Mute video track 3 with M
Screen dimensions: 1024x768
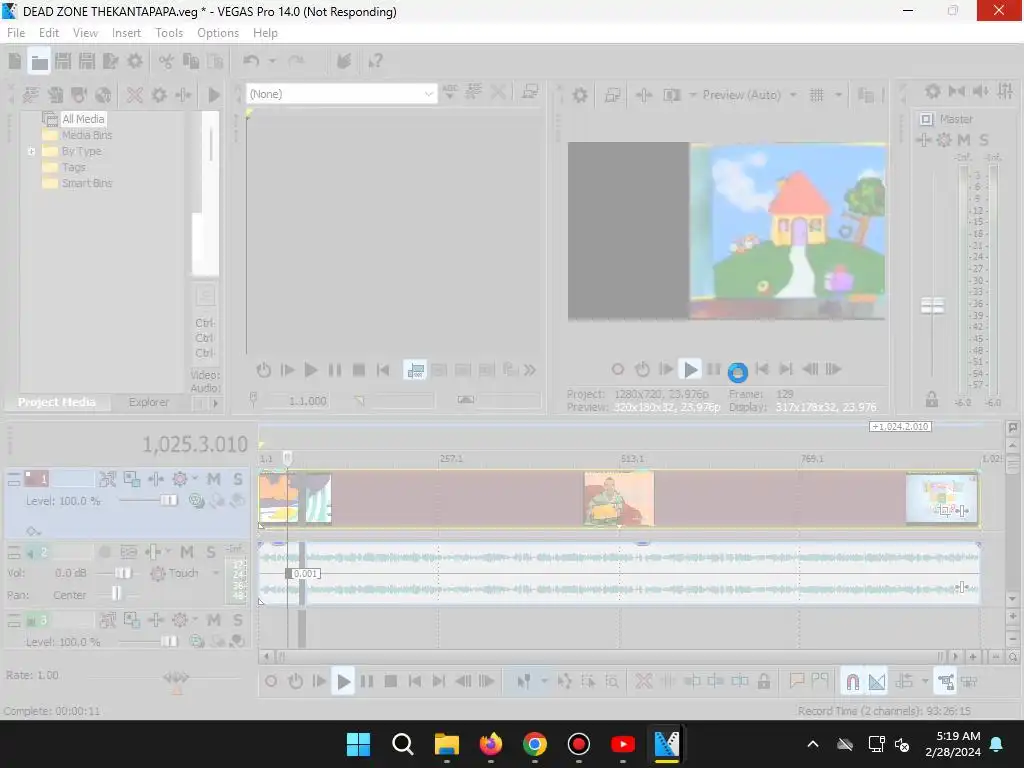tap(214, 620)
